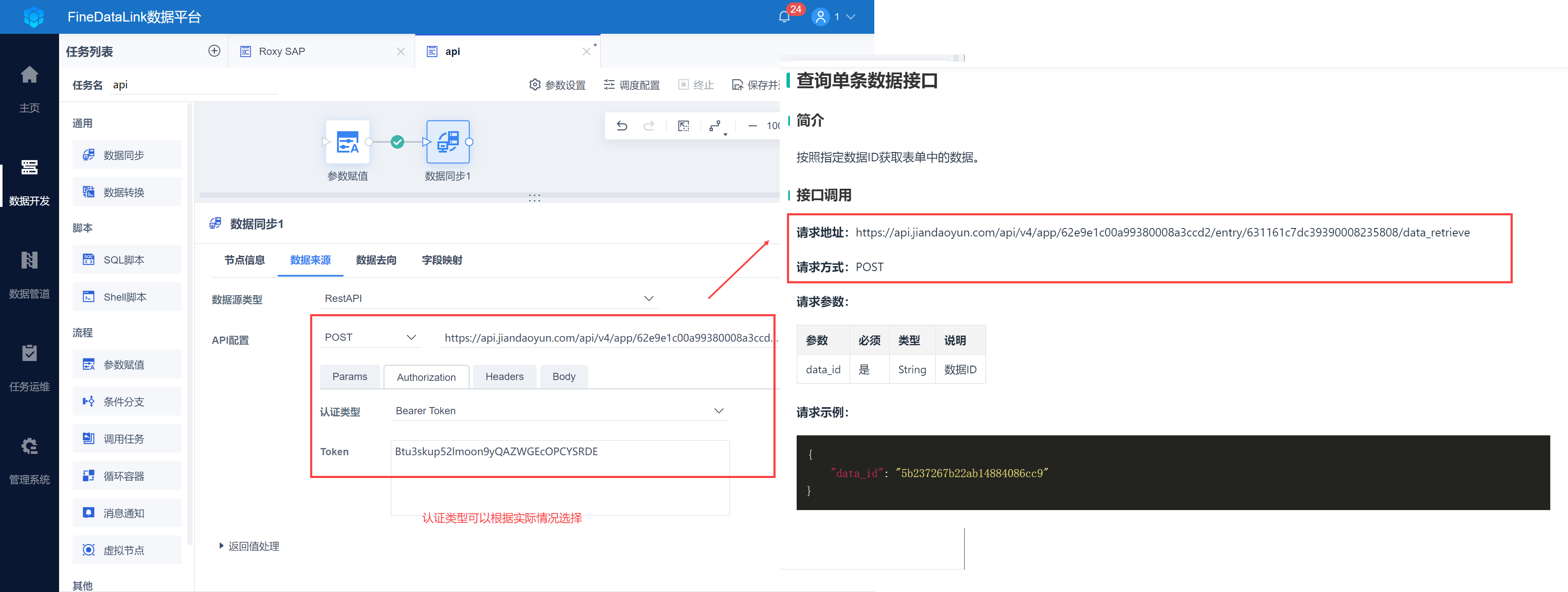Switch to the Headers tab

[504, 377]
